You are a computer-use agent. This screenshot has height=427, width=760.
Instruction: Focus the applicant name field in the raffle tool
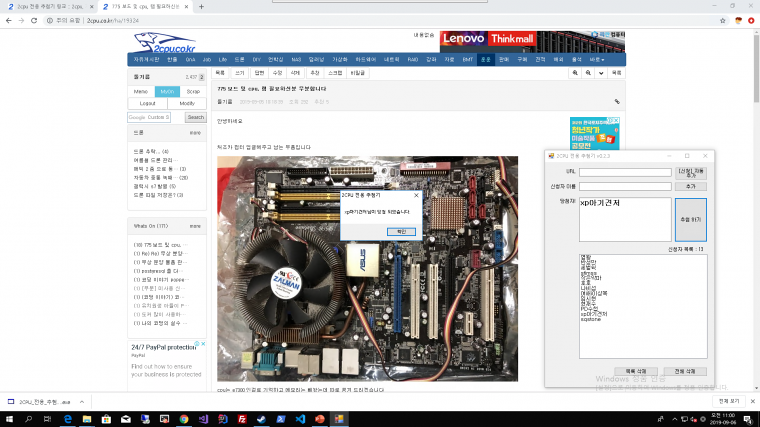tap(625, 186)
